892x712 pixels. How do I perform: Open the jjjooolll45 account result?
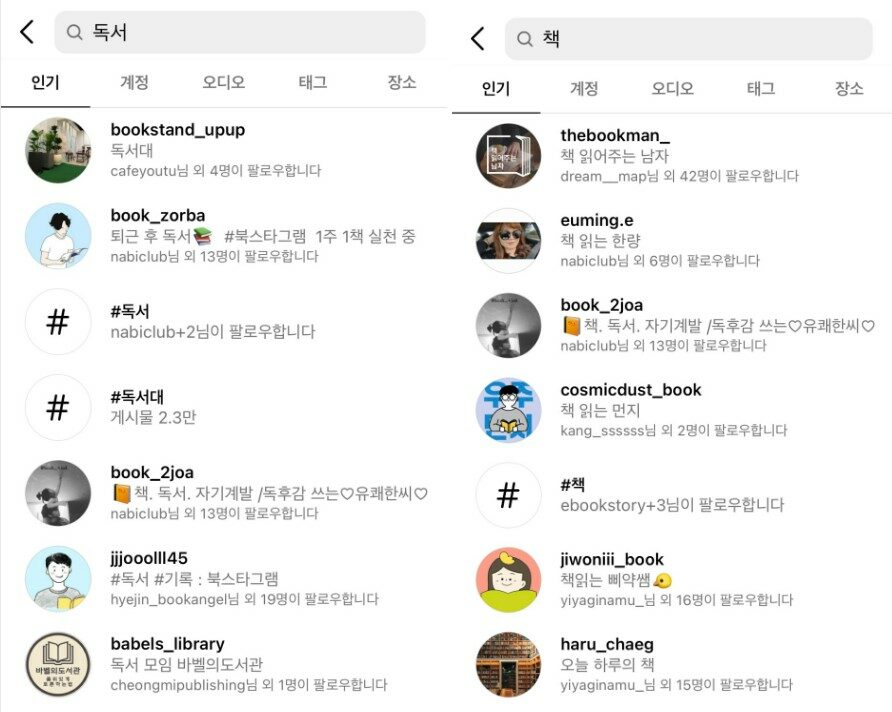tap(223, 578)
